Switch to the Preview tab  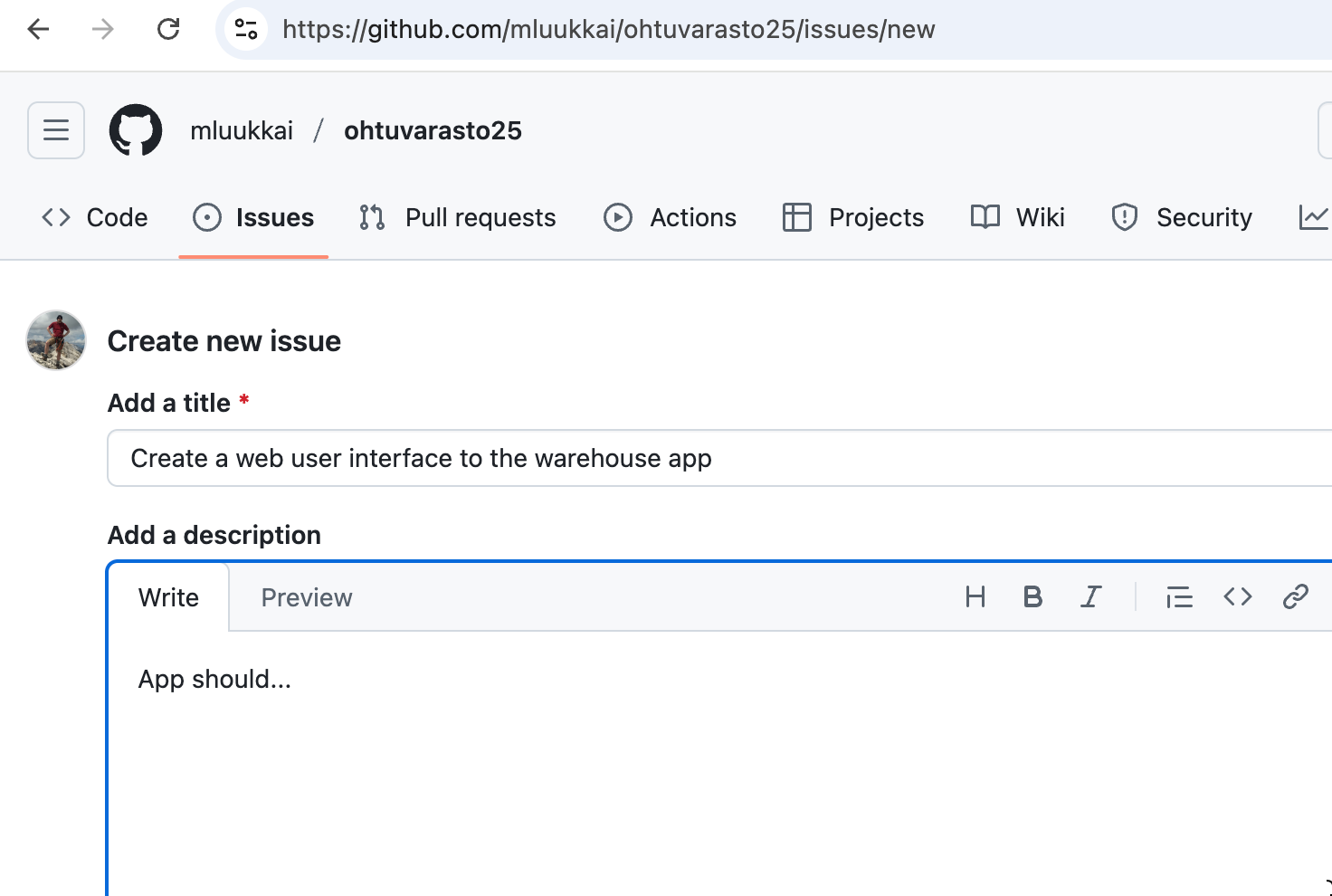point(307,598)
